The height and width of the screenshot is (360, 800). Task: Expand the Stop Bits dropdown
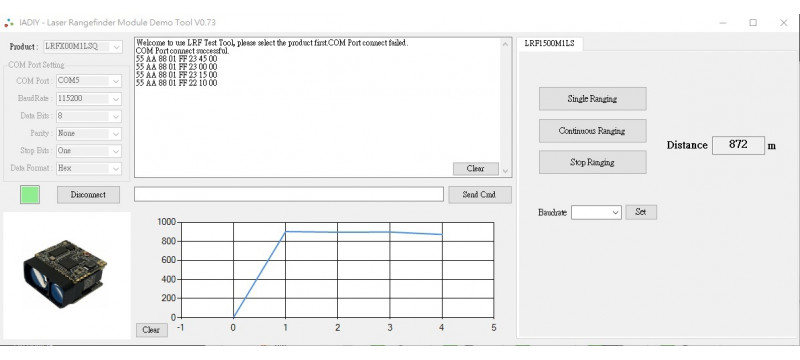point(89,151)
